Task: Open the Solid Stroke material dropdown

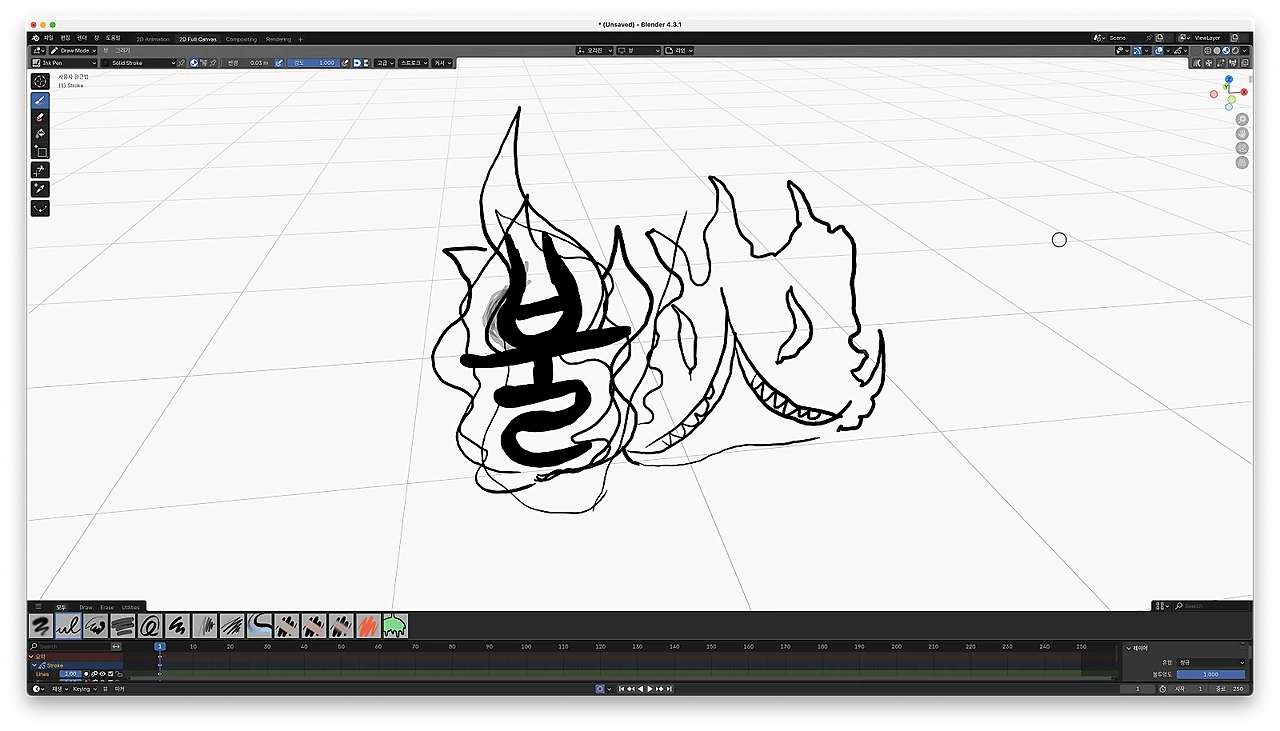Action: tap(137, 63)
